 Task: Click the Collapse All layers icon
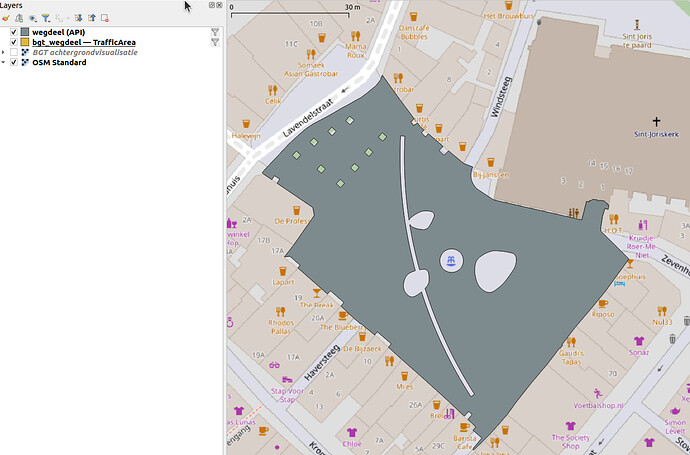(91, 18)
